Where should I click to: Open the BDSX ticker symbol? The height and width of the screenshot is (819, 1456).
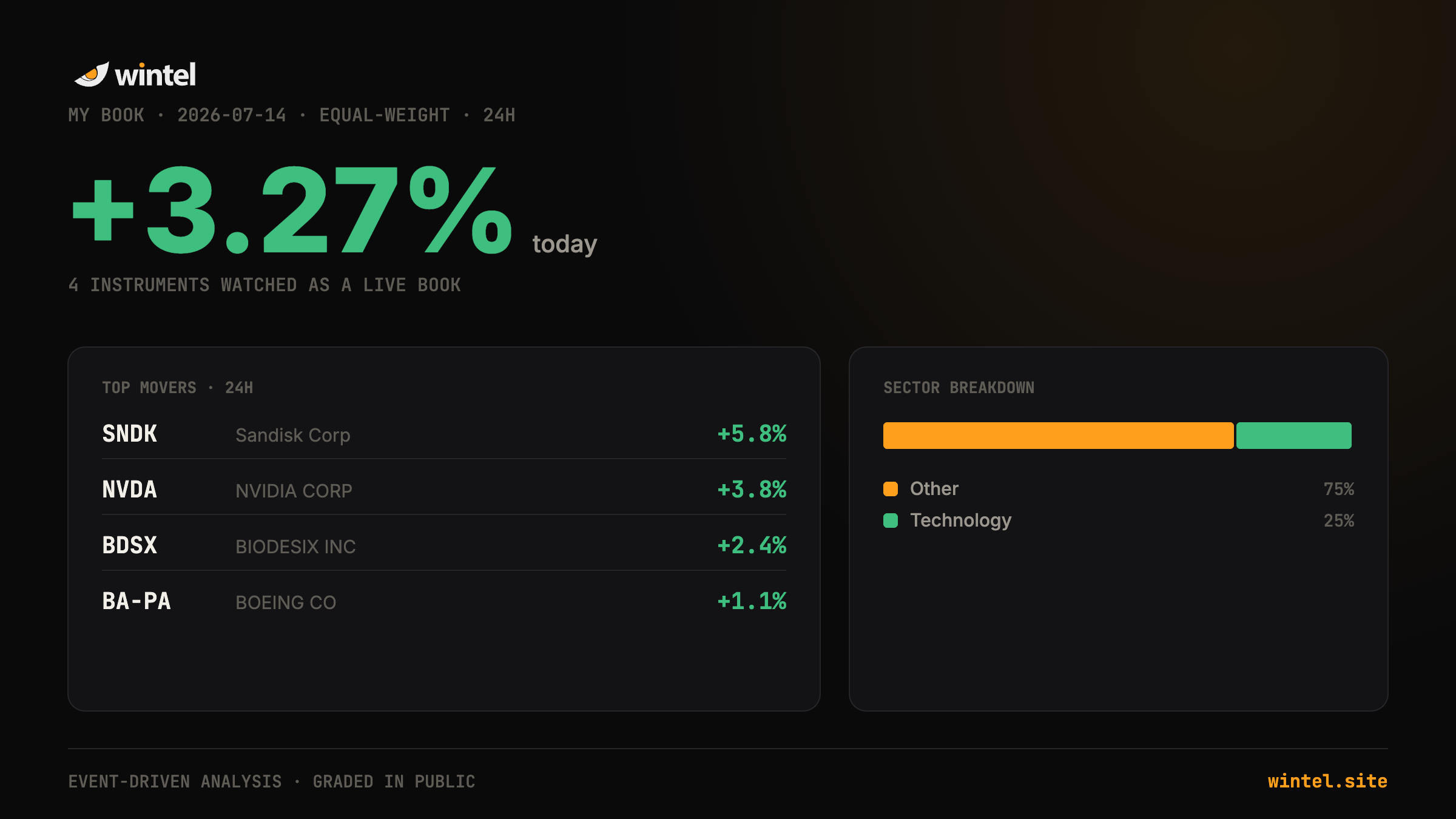point(130,545)
